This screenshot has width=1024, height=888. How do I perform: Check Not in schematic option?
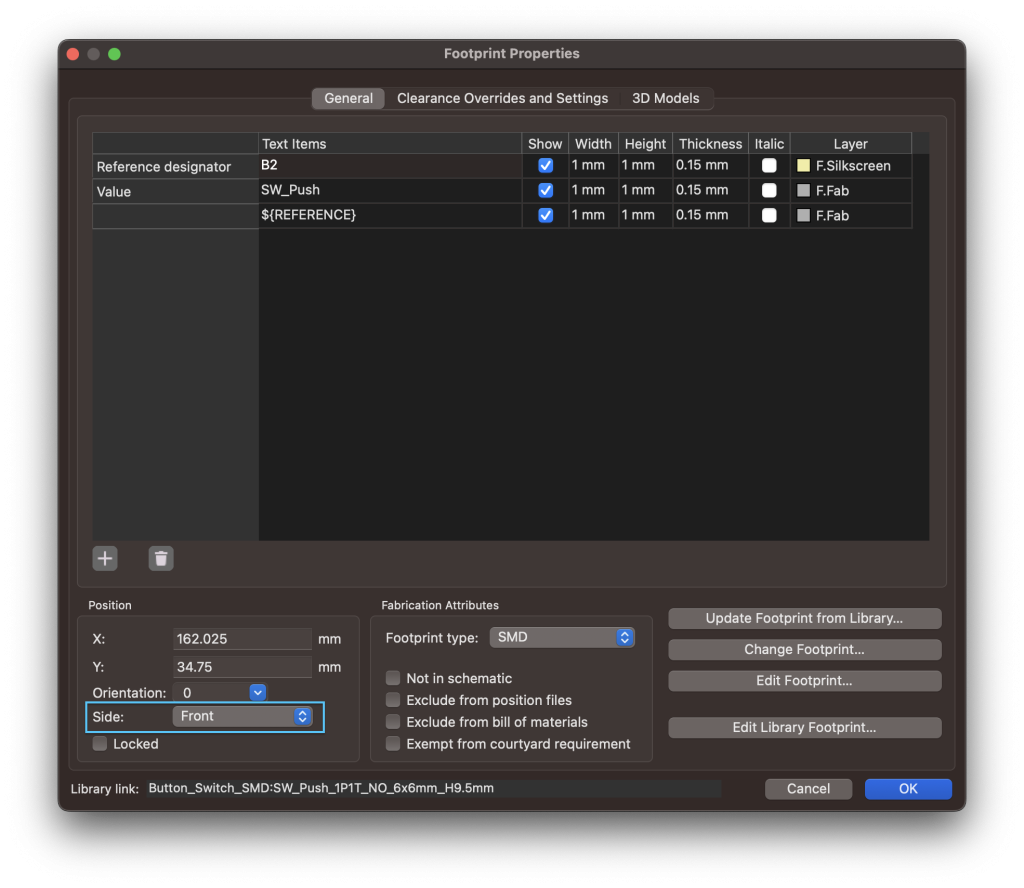point(393,678)
